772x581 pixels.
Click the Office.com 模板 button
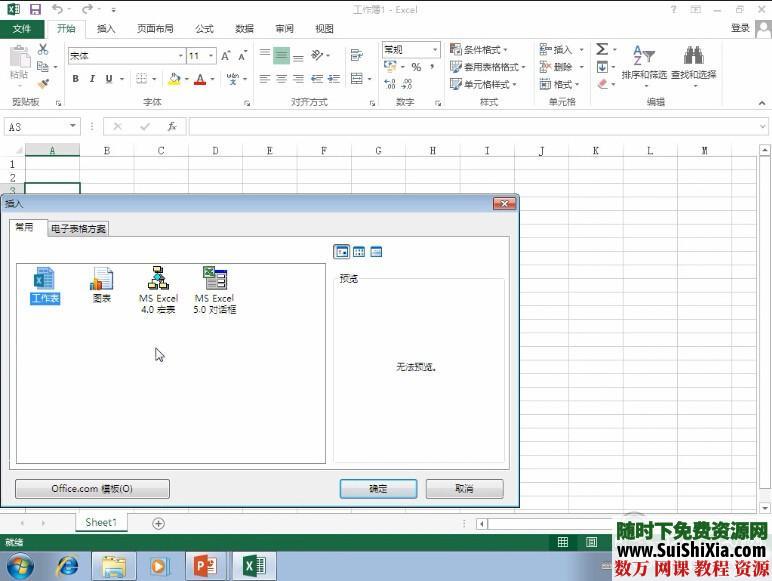click(92, 488)
